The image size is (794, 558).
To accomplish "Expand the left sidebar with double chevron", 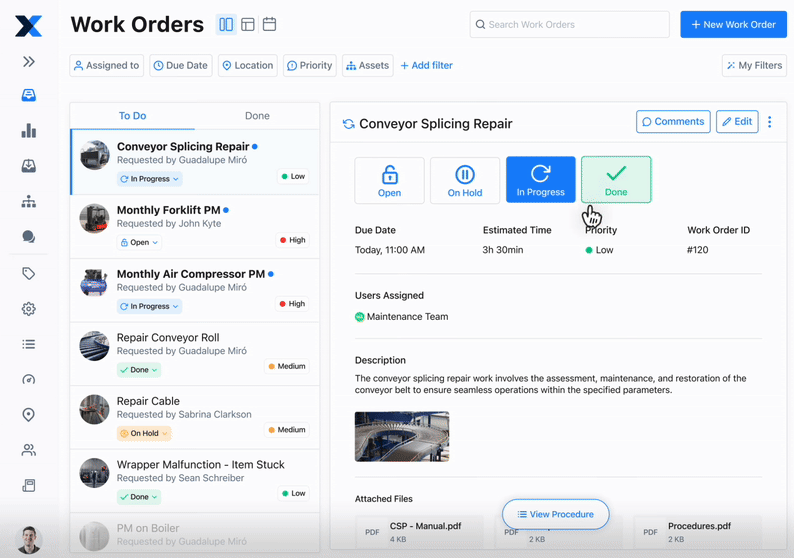I will tap(28, 62).
